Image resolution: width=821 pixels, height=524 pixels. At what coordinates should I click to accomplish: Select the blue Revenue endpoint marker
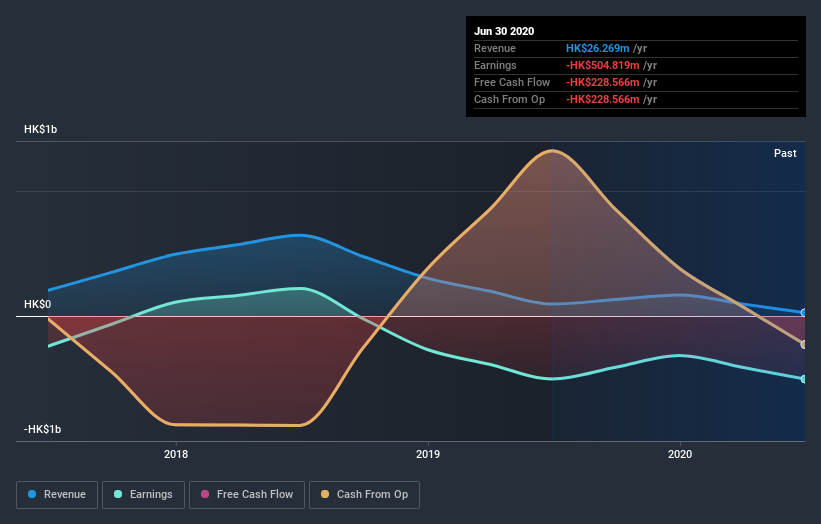coord(804,313)
